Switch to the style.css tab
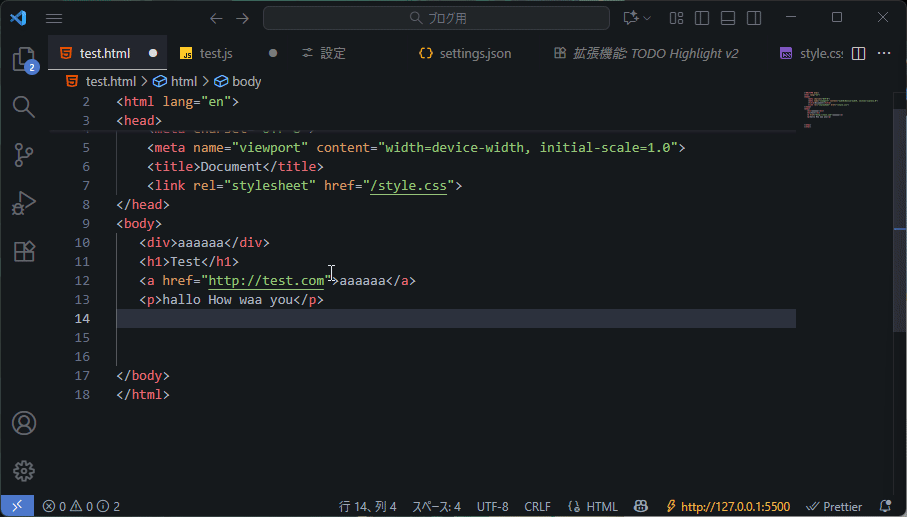This screenshot has height=517, width=907. click(813, 53)
